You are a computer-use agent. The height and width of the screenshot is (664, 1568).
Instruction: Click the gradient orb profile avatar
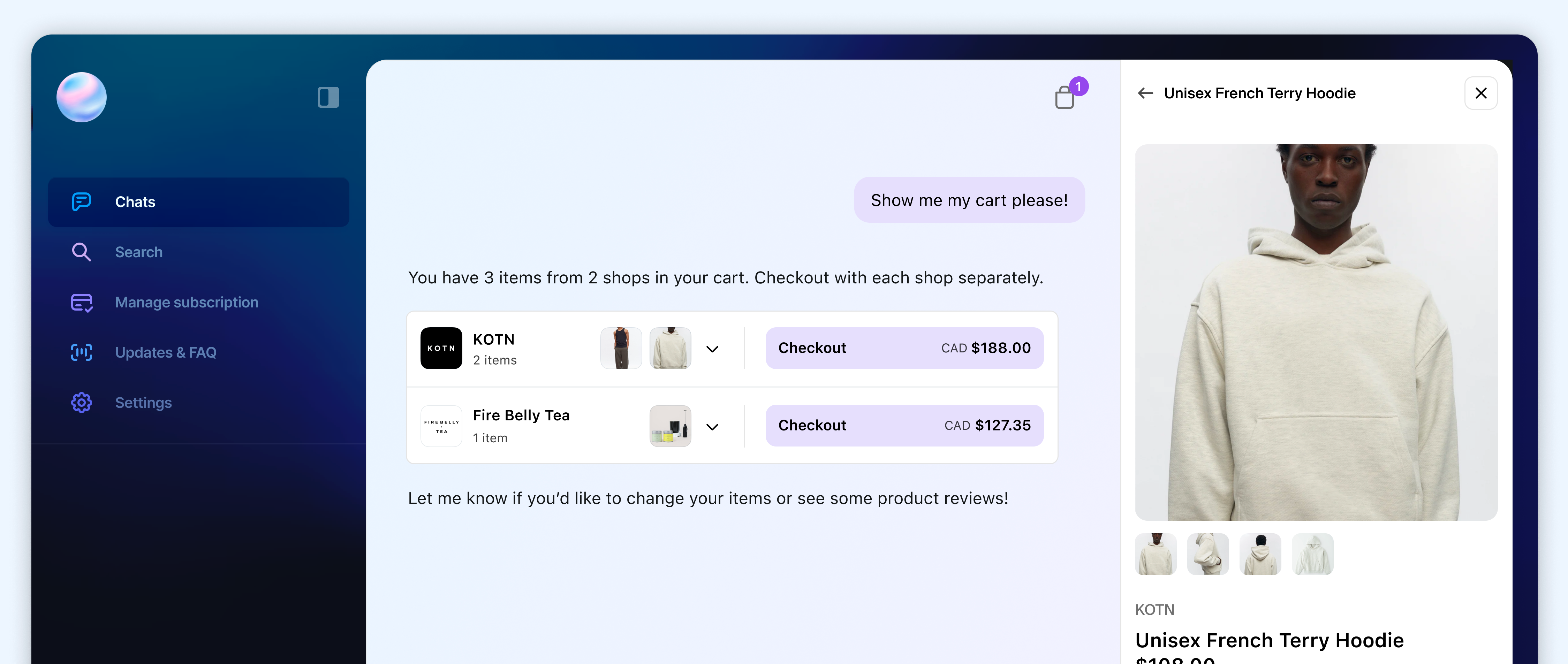point(82,97)
